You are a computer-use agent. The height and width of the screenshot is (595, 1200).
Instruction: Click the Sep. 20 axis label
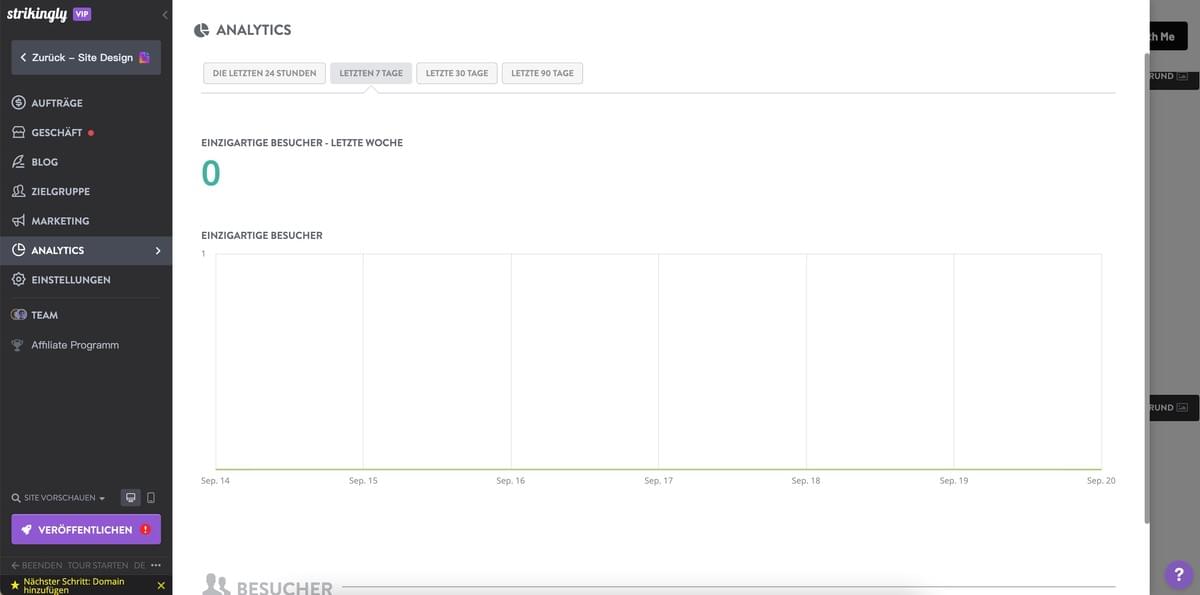(x=1101, y=481)
